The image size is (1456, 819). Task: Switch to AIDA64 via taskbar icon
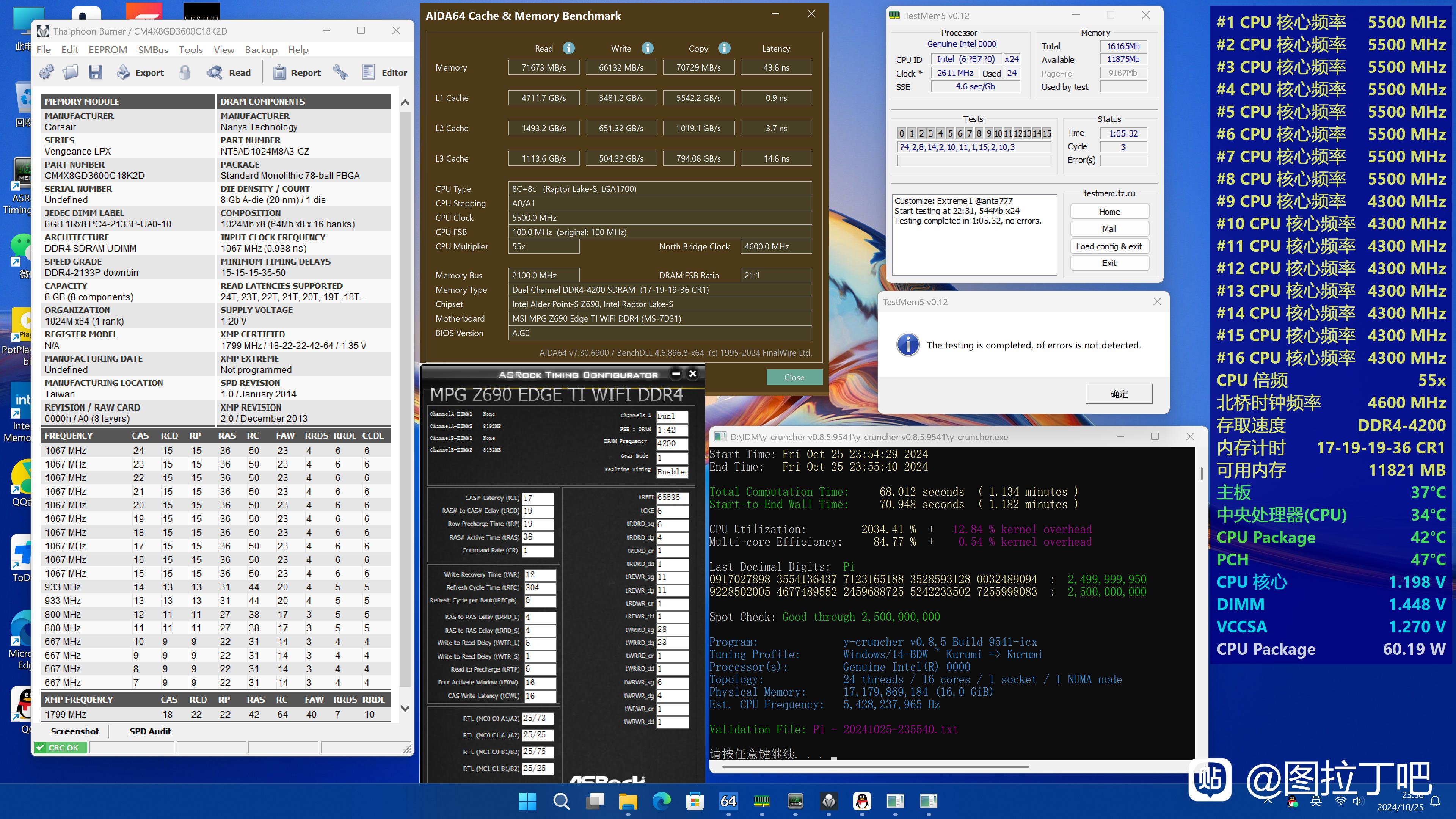click(728, 801)
